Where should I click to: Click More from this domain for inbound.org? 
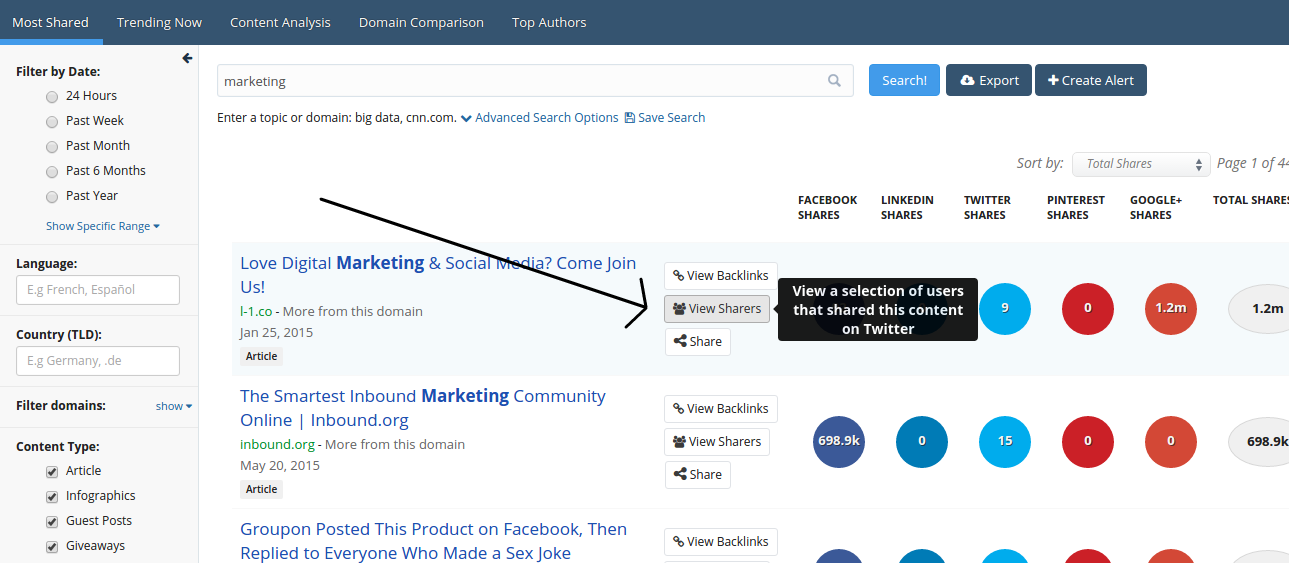pyautogui.click(x=395, y=444)
